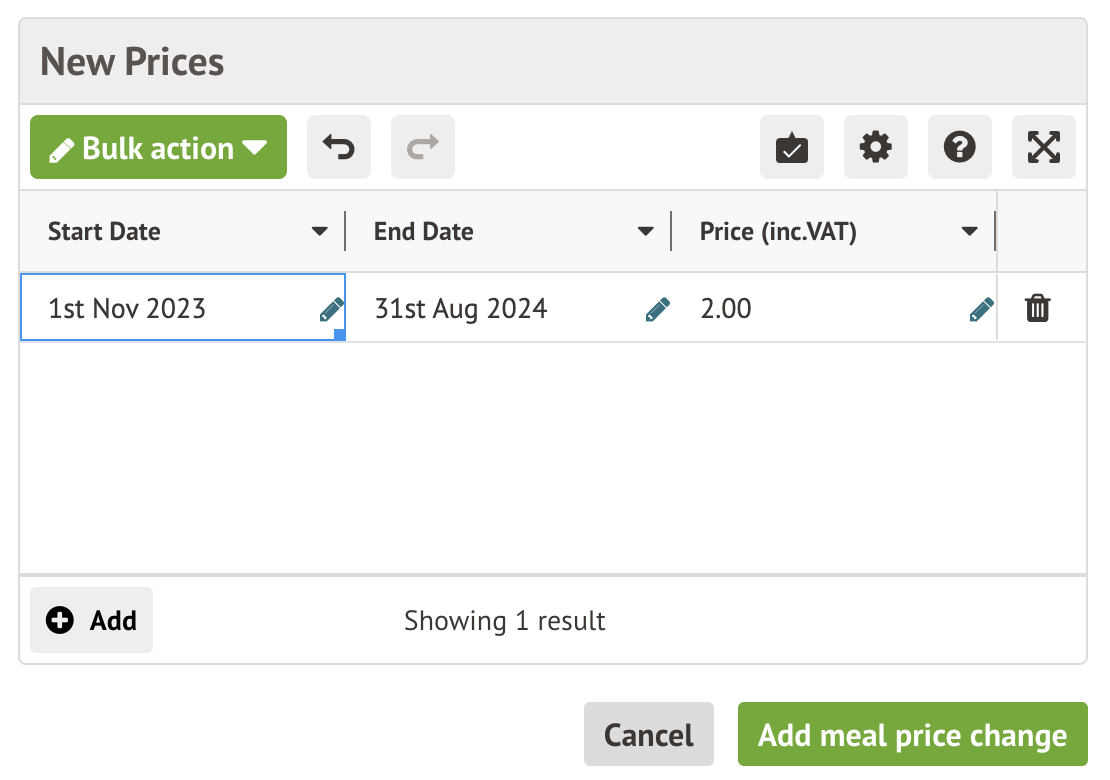The image size is (1110, 780).
Task: Expand table to fullscreen
Action: coord(1044,148)
